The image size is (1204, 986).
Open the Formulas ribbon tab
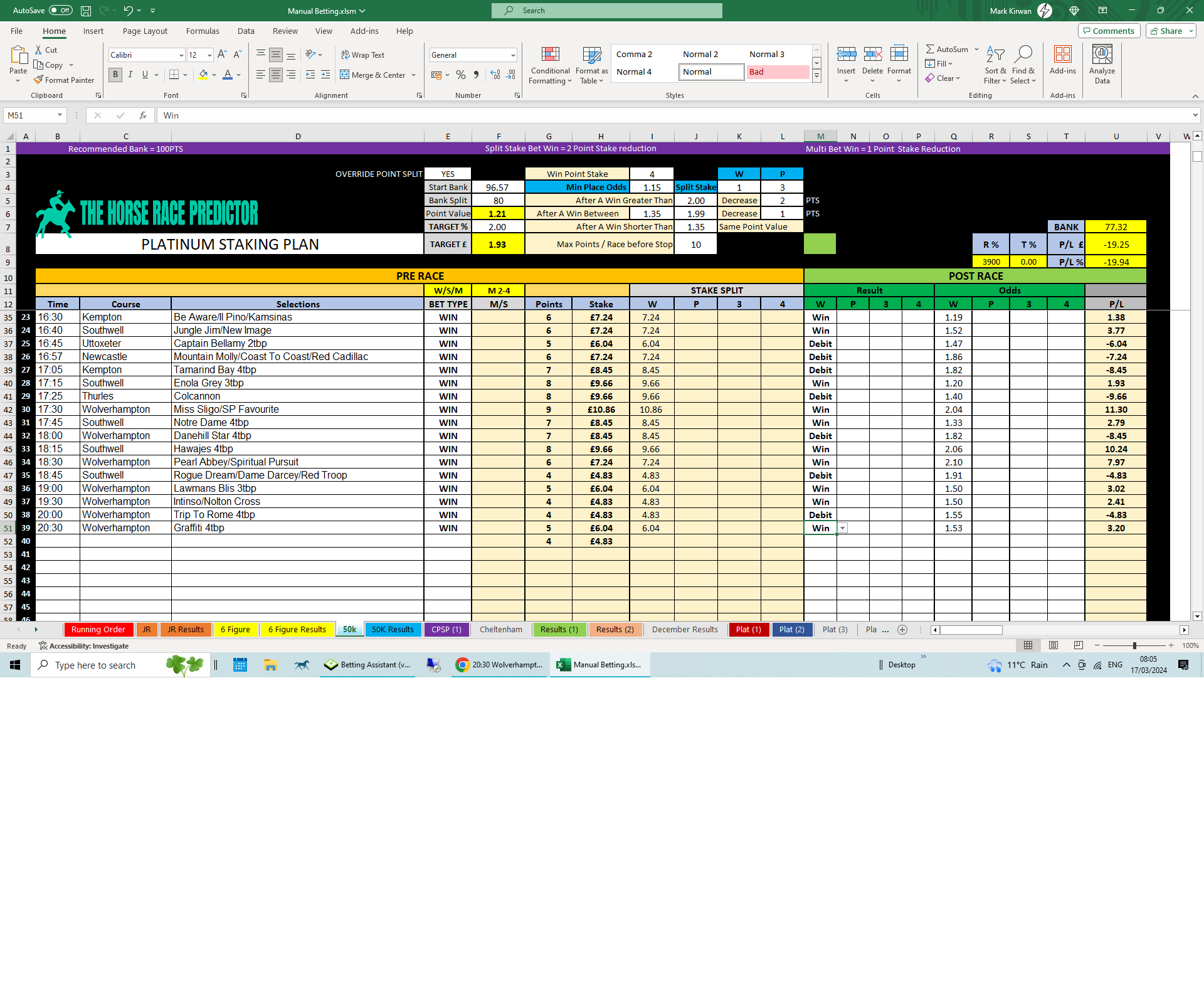tap(203, 31)
